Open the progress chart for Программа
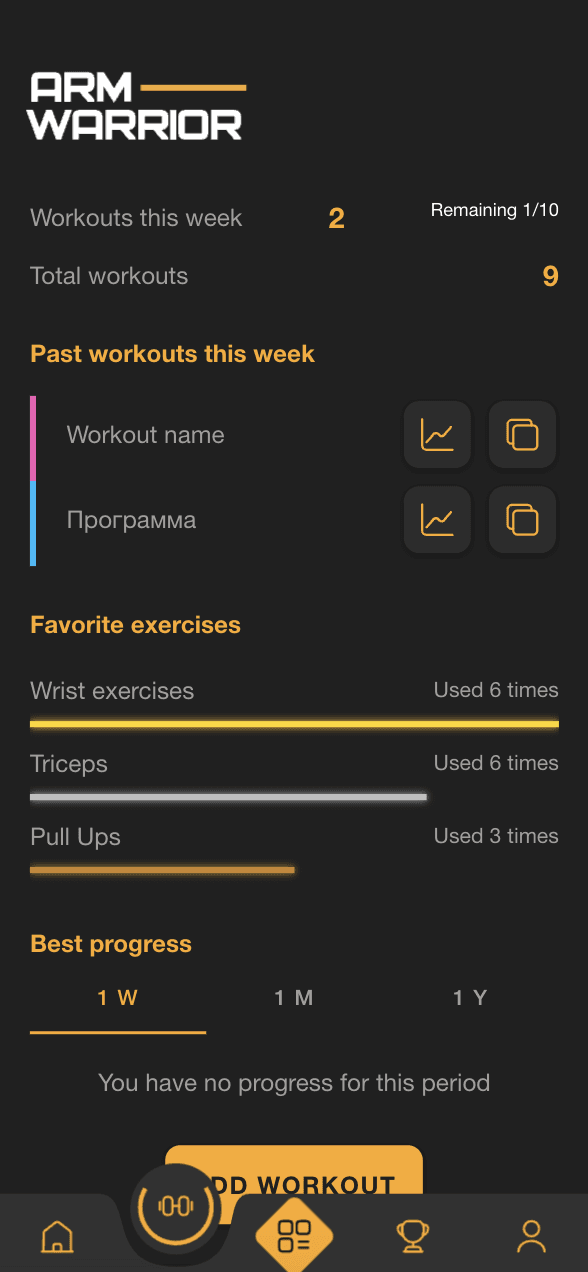This screenshot has height=1272, width=588. (437, 520)
